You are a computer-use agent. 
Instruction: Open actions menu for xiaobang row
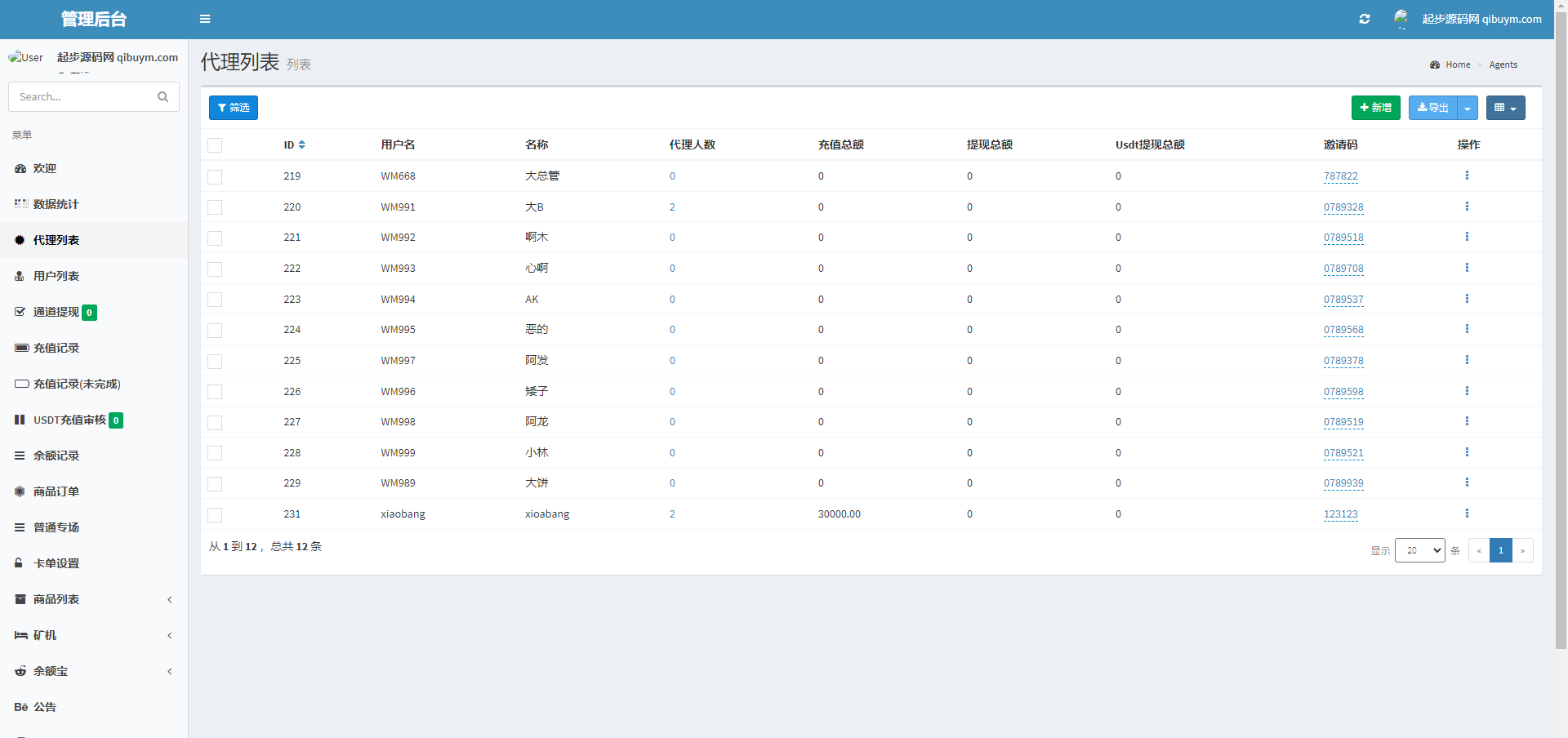click(x=1467, y=513)
